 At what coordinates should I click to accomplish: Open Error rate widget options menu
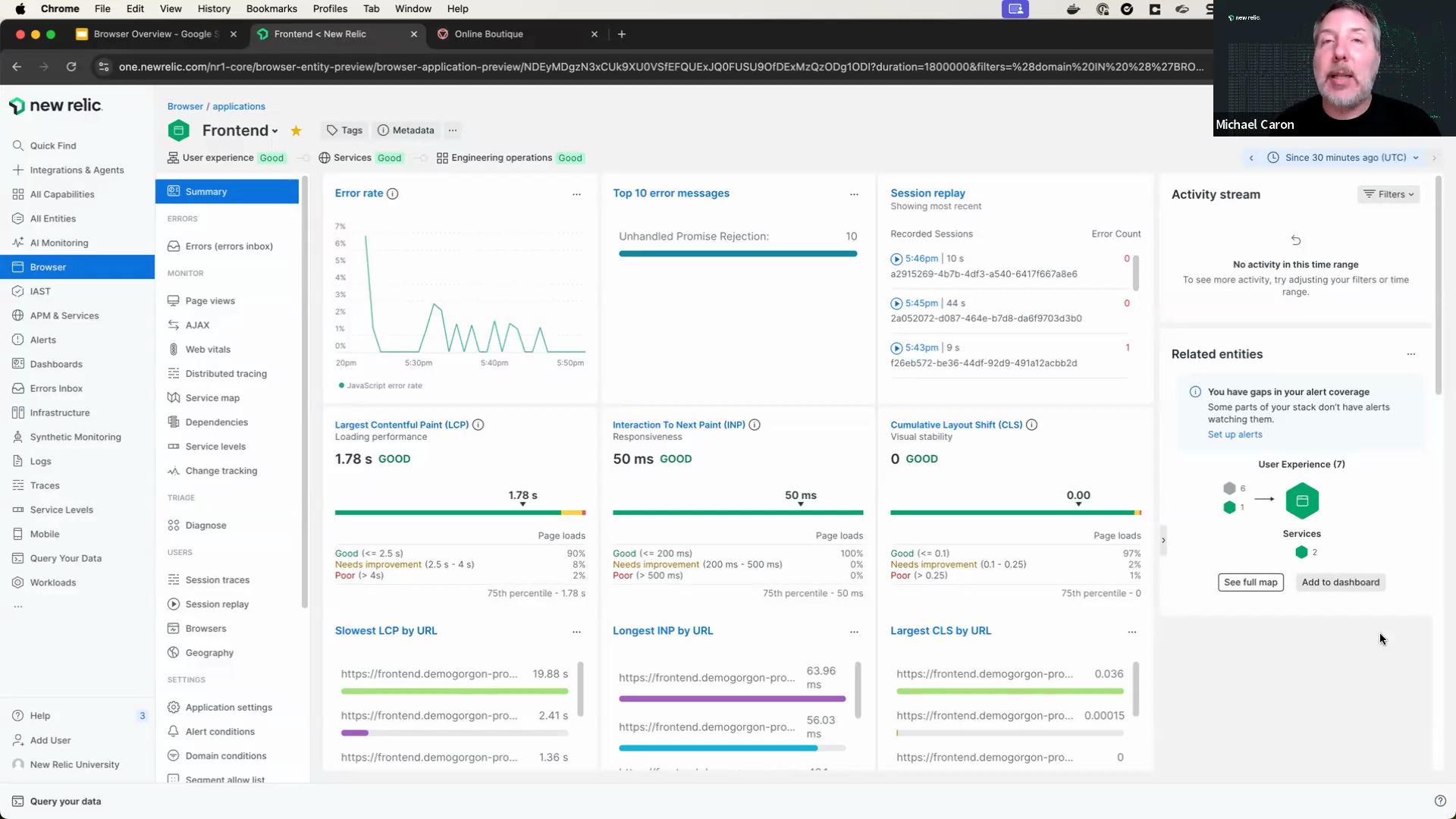coord(576,194)
